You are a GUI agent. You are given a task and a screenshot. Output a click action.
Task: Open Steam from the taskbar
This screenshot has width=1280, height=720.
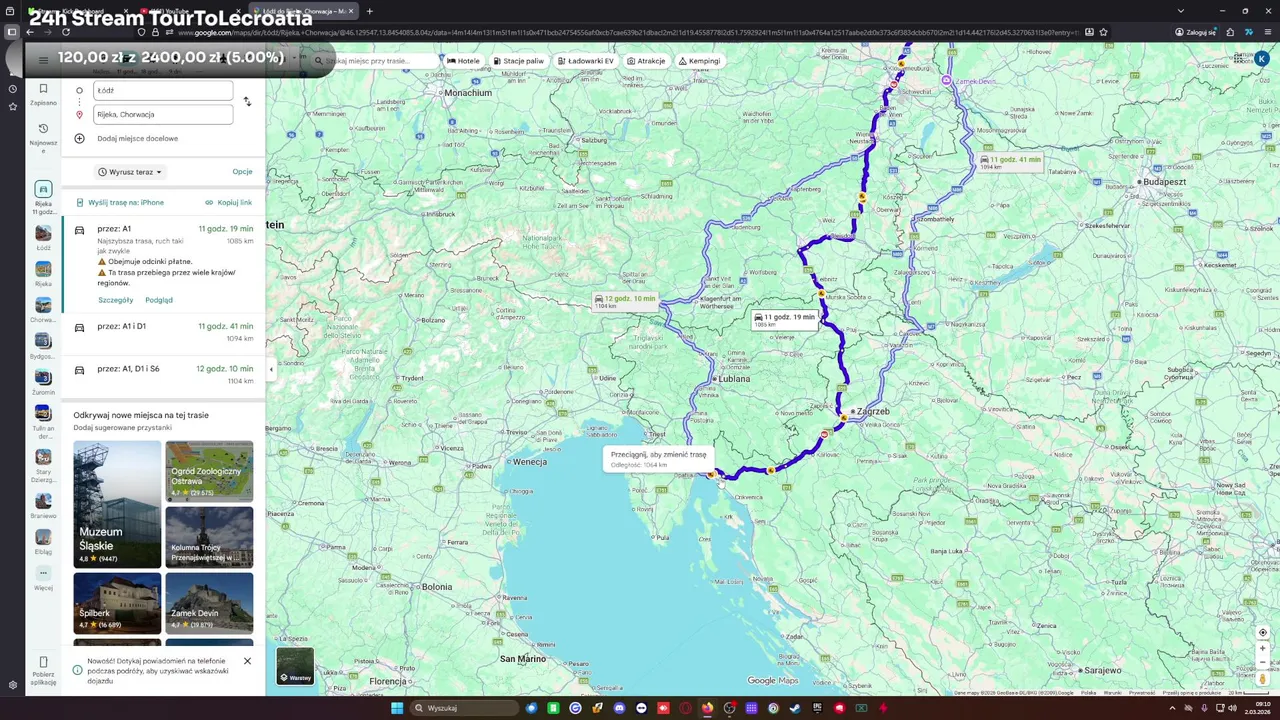tap(795, 708)
